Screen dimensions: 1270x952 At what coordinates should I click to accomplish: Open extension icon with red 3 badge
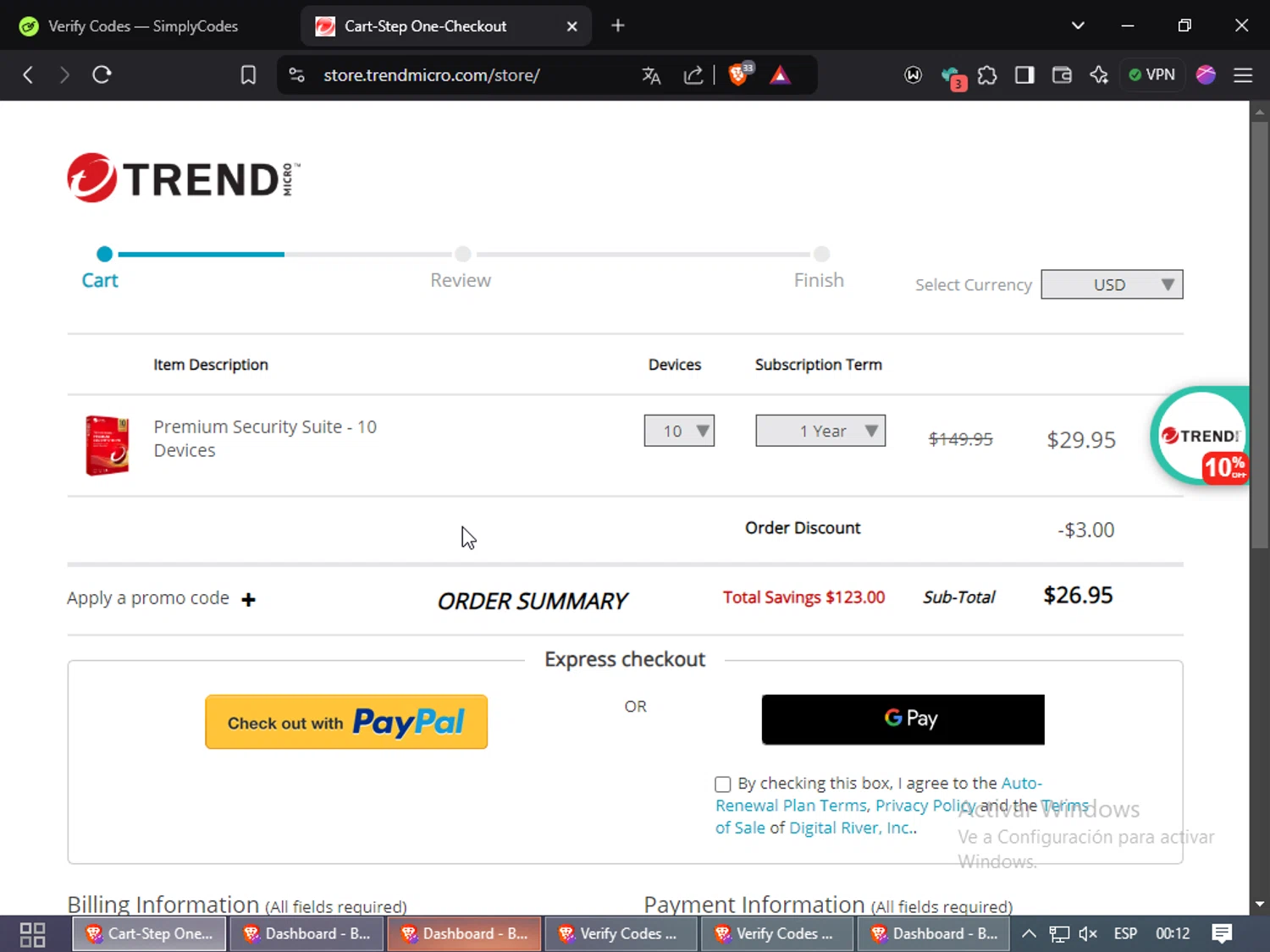point(952,77)
